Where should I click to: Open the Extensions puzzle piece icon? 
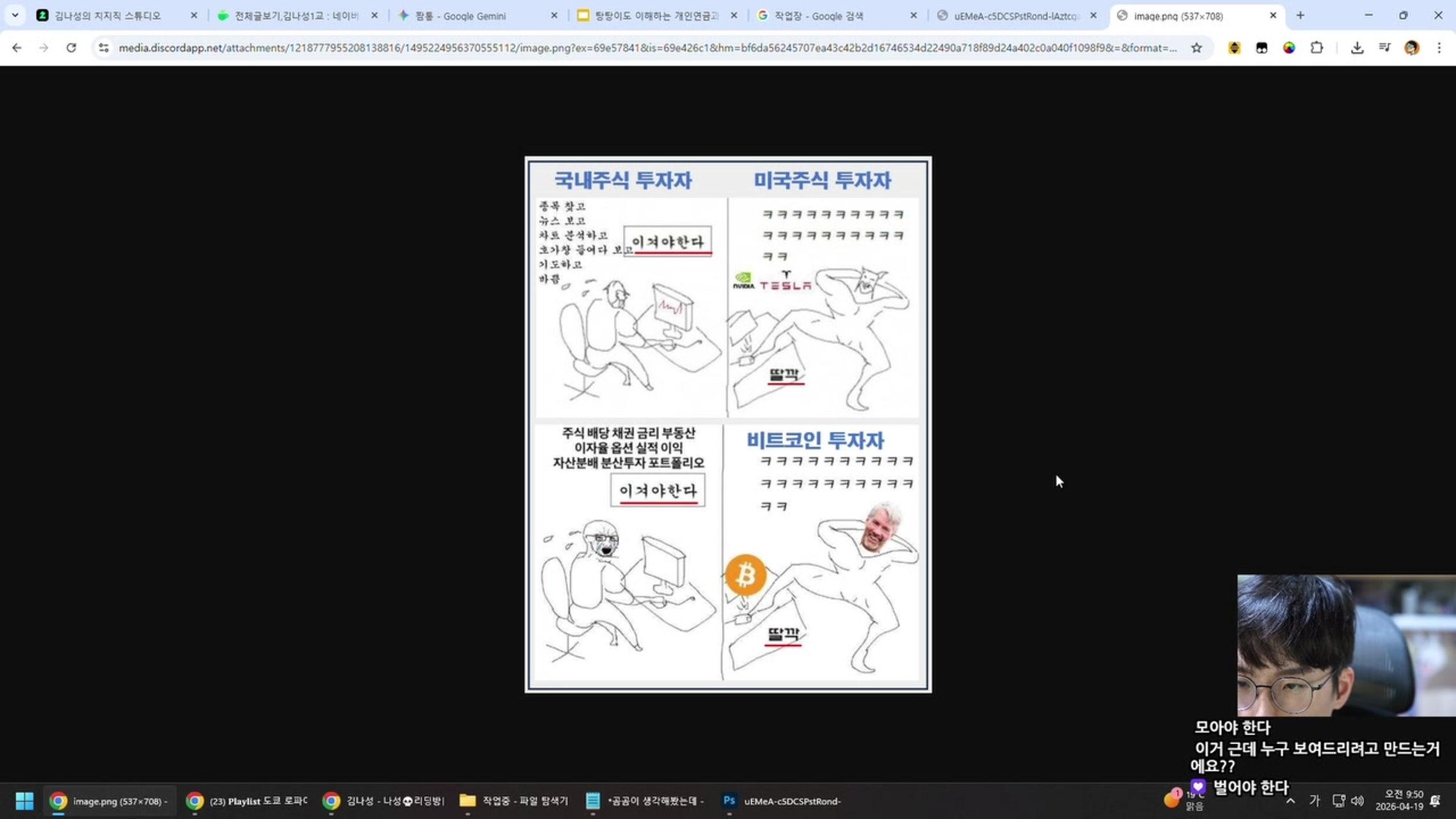coord(1317,48)
